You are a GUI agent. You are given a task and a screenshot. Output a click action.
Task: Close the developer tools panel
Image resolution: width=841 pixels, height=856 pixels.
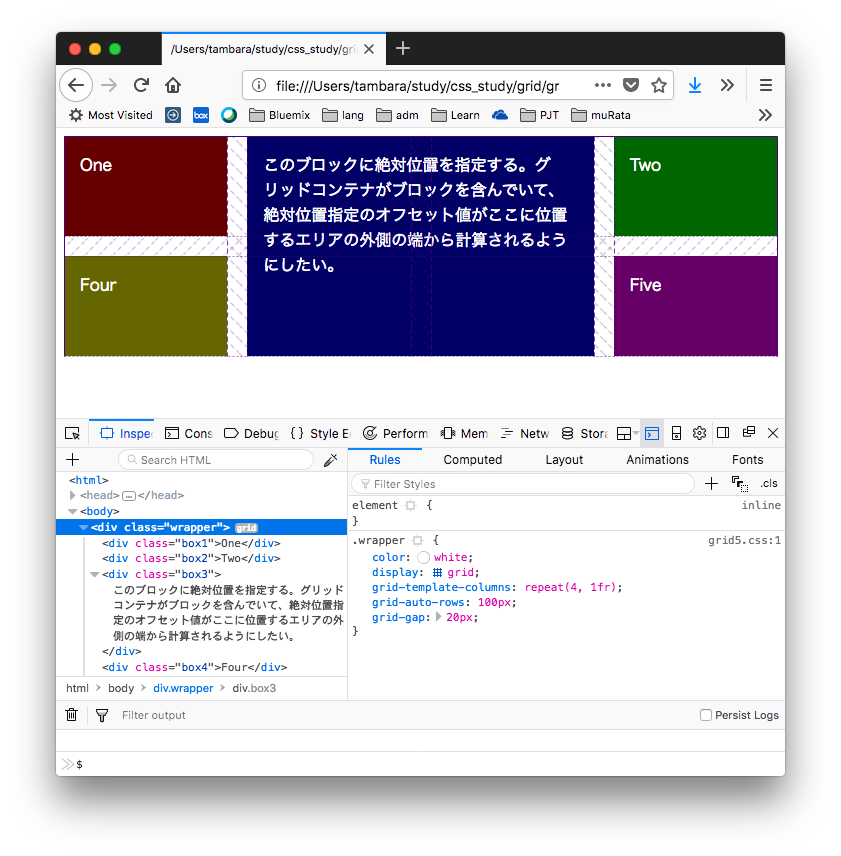773,433
